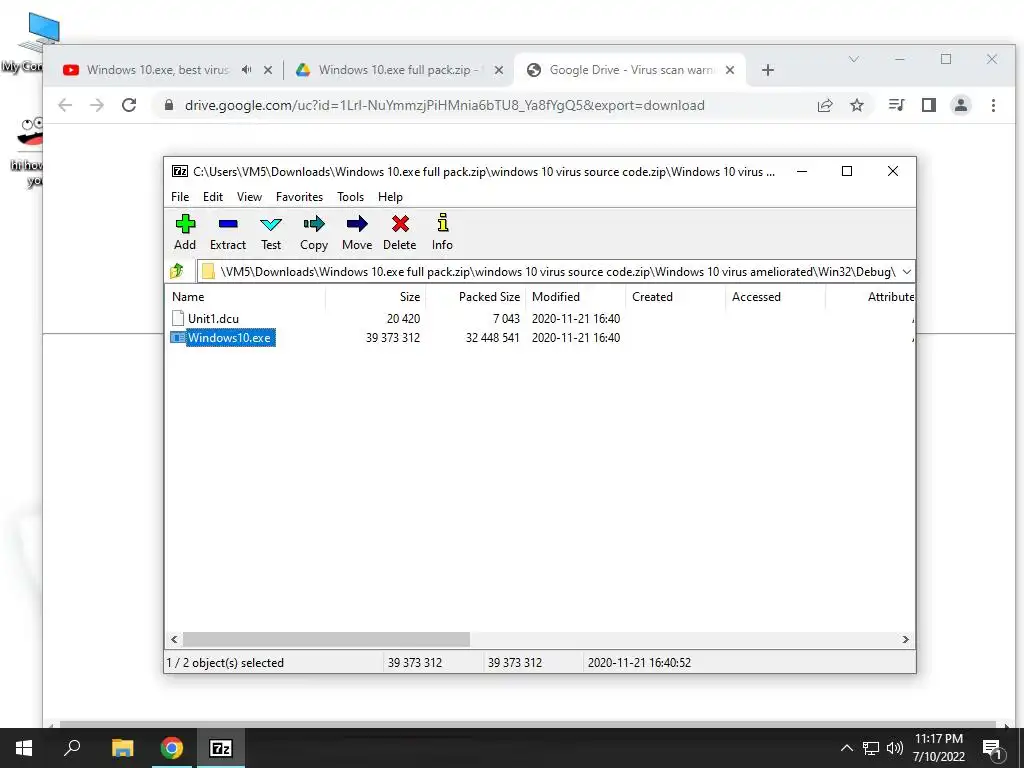Sort by Accessed column header
Screen dimensions: 1024x768
coord(776,296)
